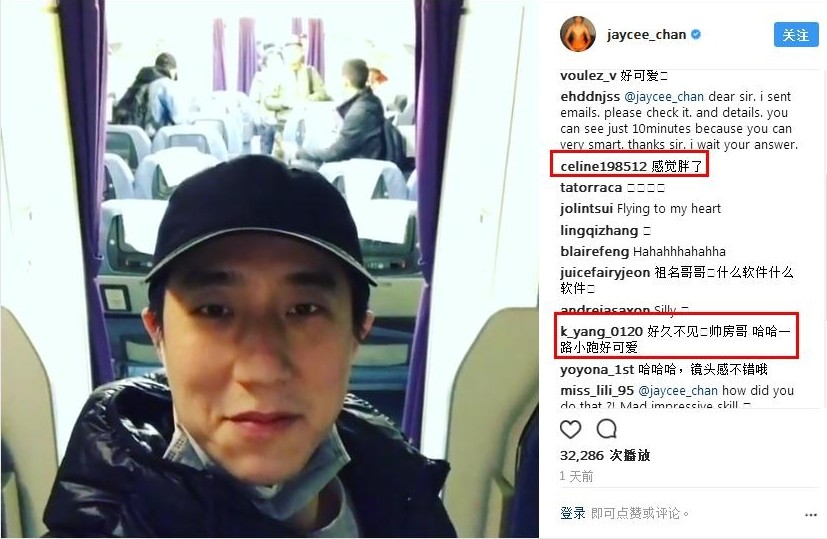The width and height of the screenshot is (827, 539).
Task: Open commenter voulez_v's profile
Action: tap(588, 76)
